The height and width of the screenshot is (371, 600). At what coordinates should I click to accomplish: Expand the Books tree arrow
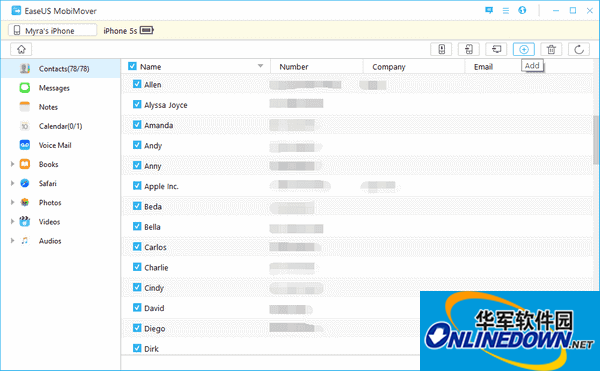12,164
